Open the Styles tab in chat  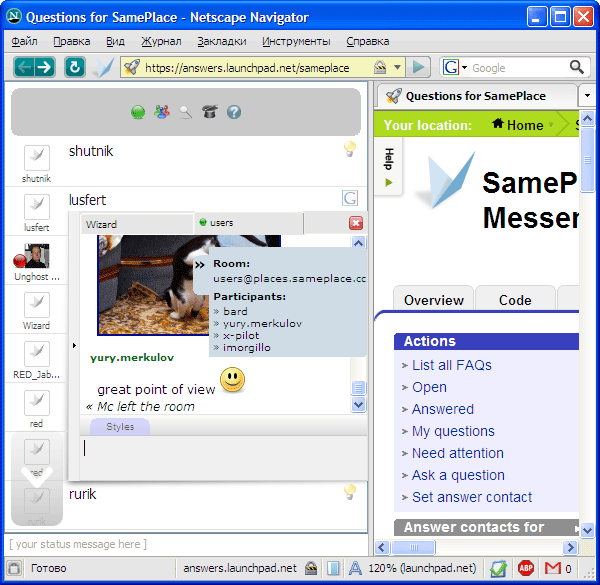click(120, 427)
